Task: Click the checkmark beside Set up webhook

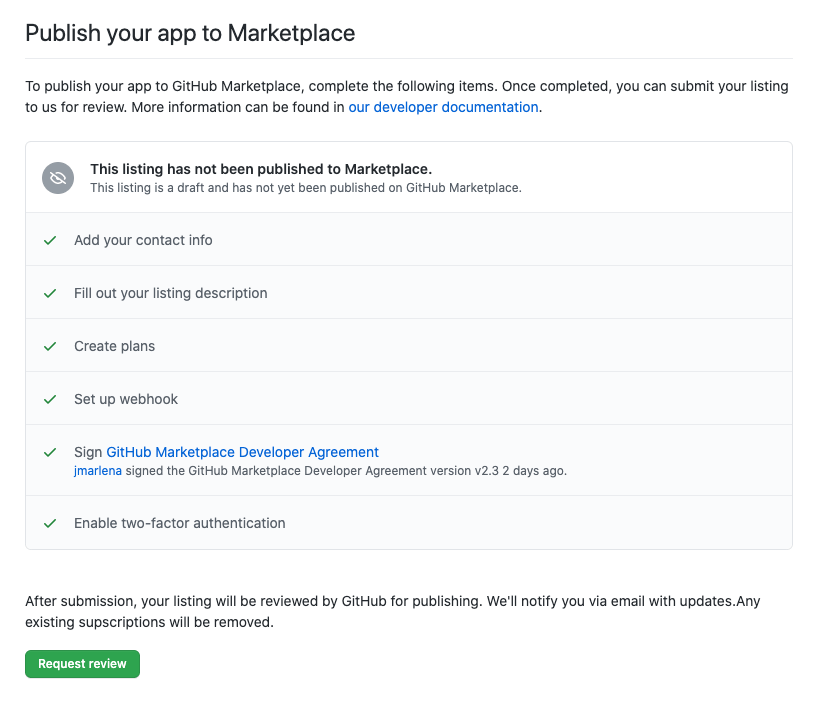Action: tap(50, 400)
